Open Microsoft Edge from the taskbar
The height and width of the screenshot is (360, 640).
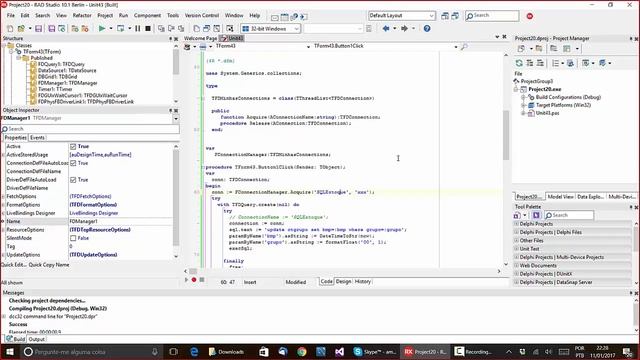tap(194, 351)
